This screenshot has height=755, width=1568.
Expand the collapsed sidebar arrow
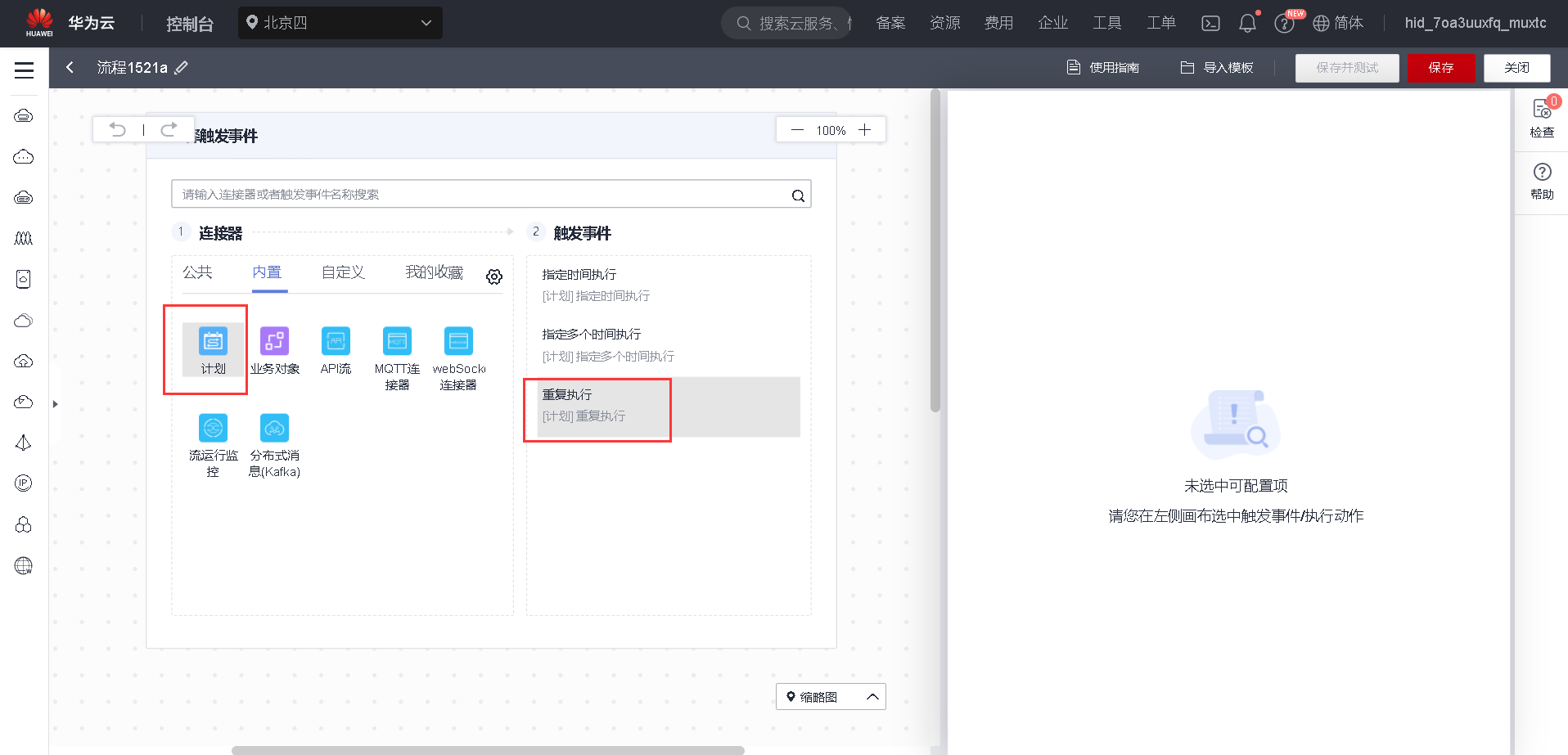pos(55,404)
